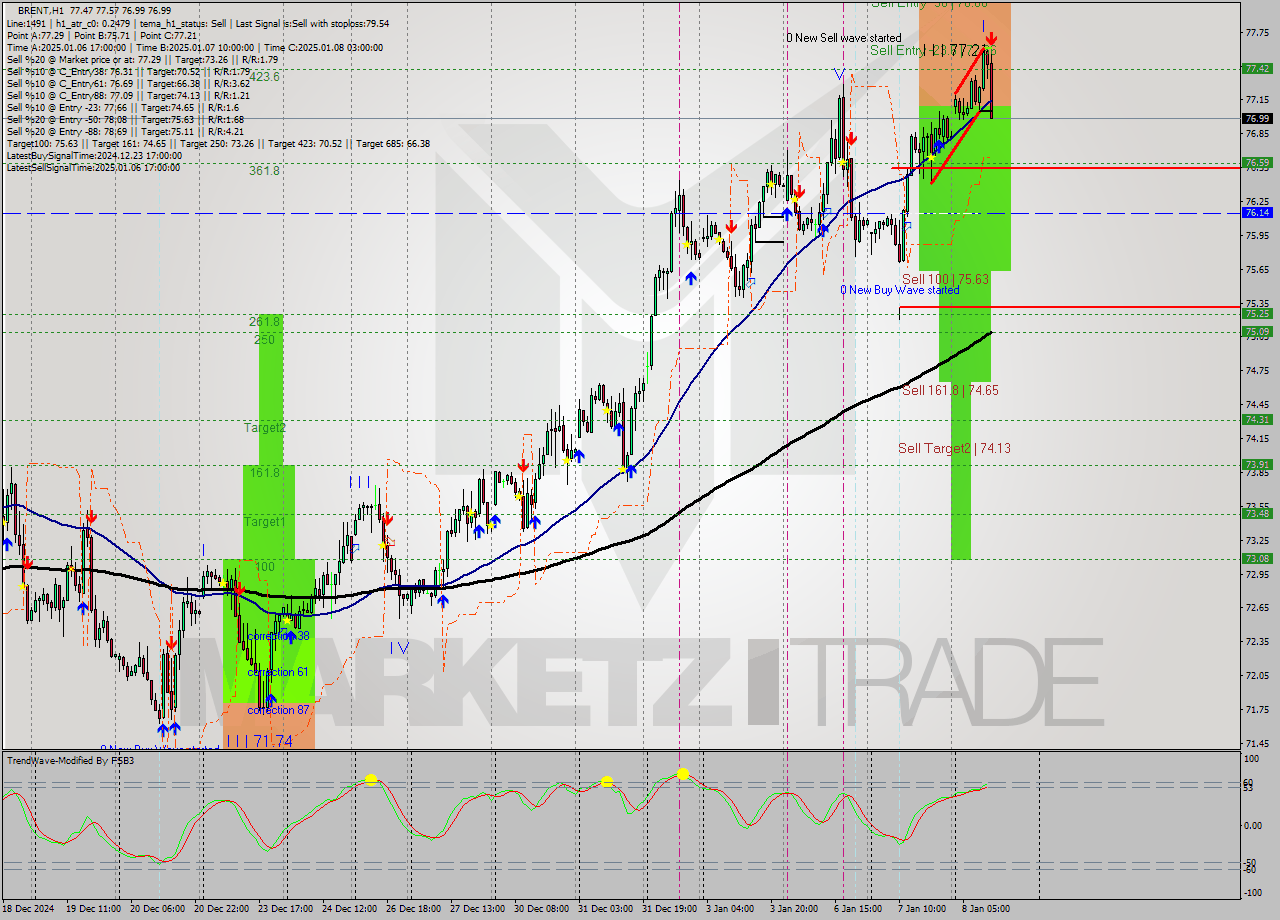Click the green 73.08 price label
Screen dimensions: 1280x920
pos(1257,559)
